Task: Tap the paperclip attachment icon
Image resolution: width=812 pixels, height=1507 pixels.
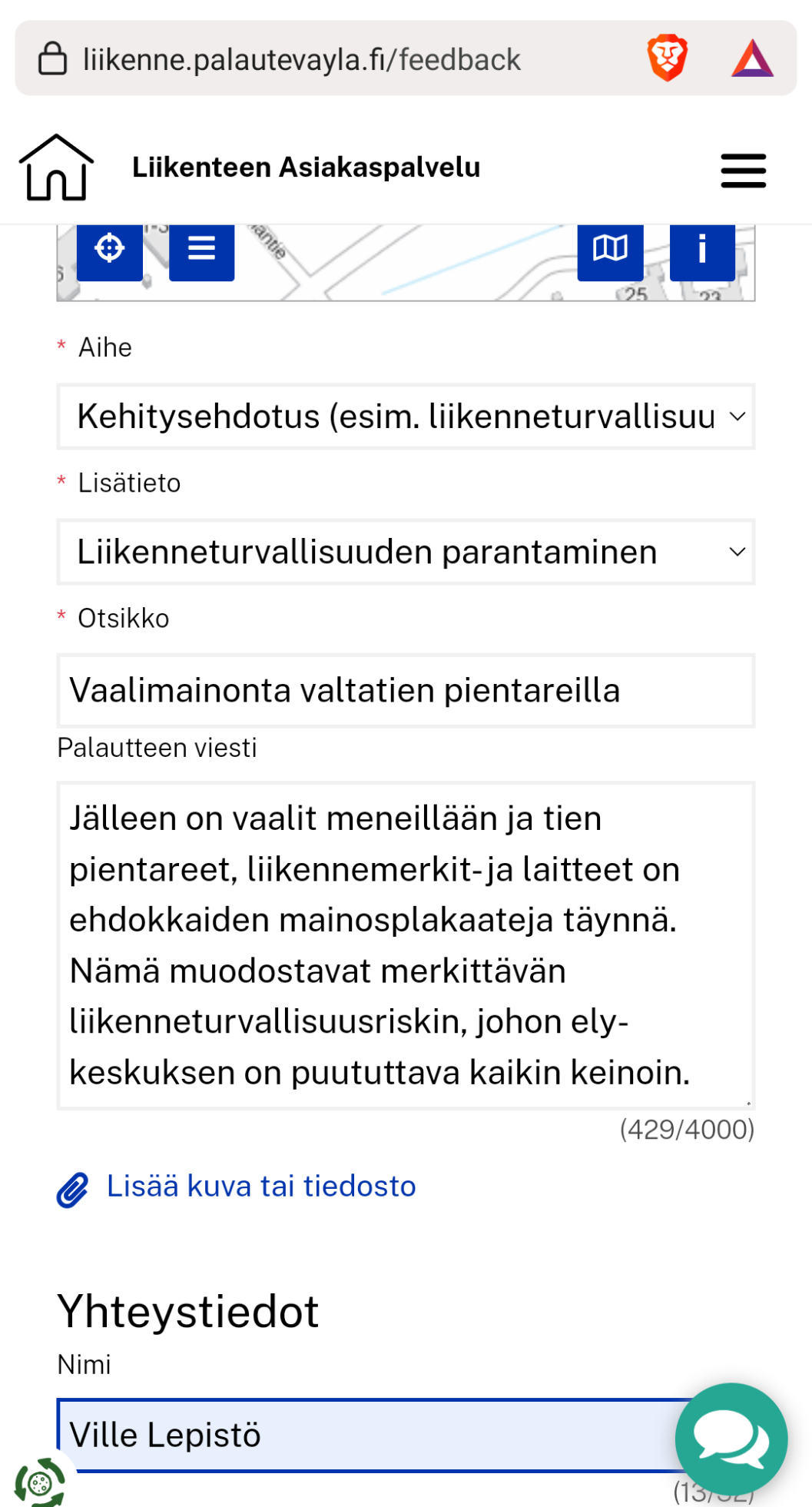Action: click(73, 1190)
